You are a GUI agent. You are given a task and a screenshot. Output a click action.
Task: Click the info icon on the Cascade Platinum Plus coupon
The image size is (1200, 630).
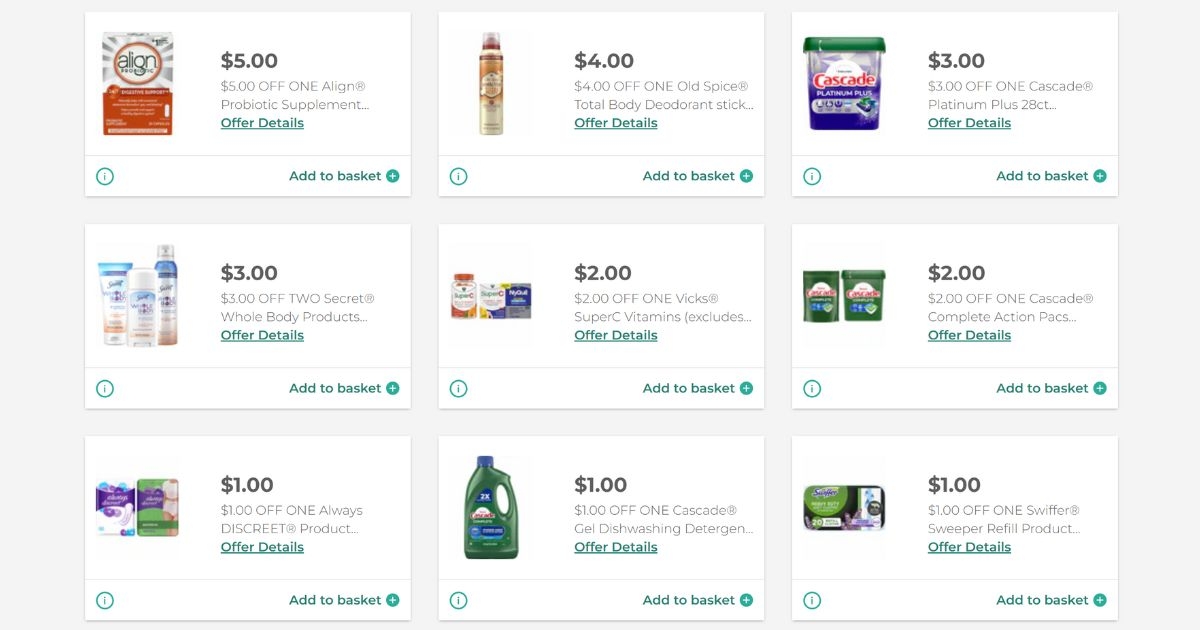[x=812, y=176]
